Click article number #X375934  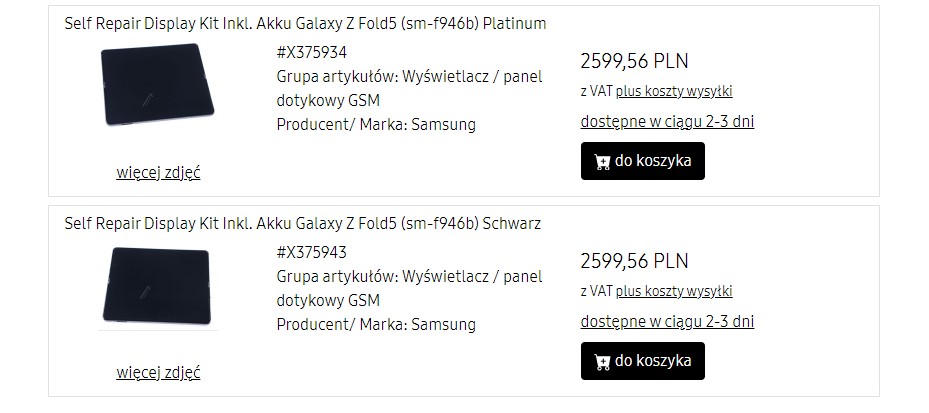coord(311,52)
